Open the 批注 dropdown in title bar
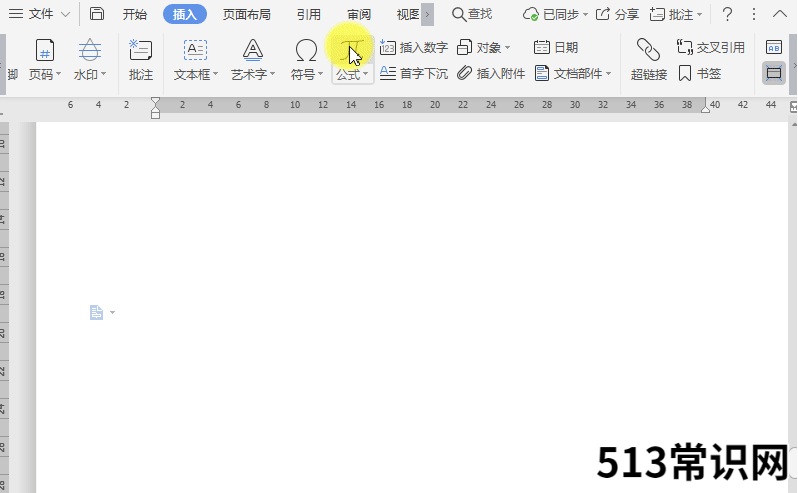 pyautogui.click(x=676, y=14)
